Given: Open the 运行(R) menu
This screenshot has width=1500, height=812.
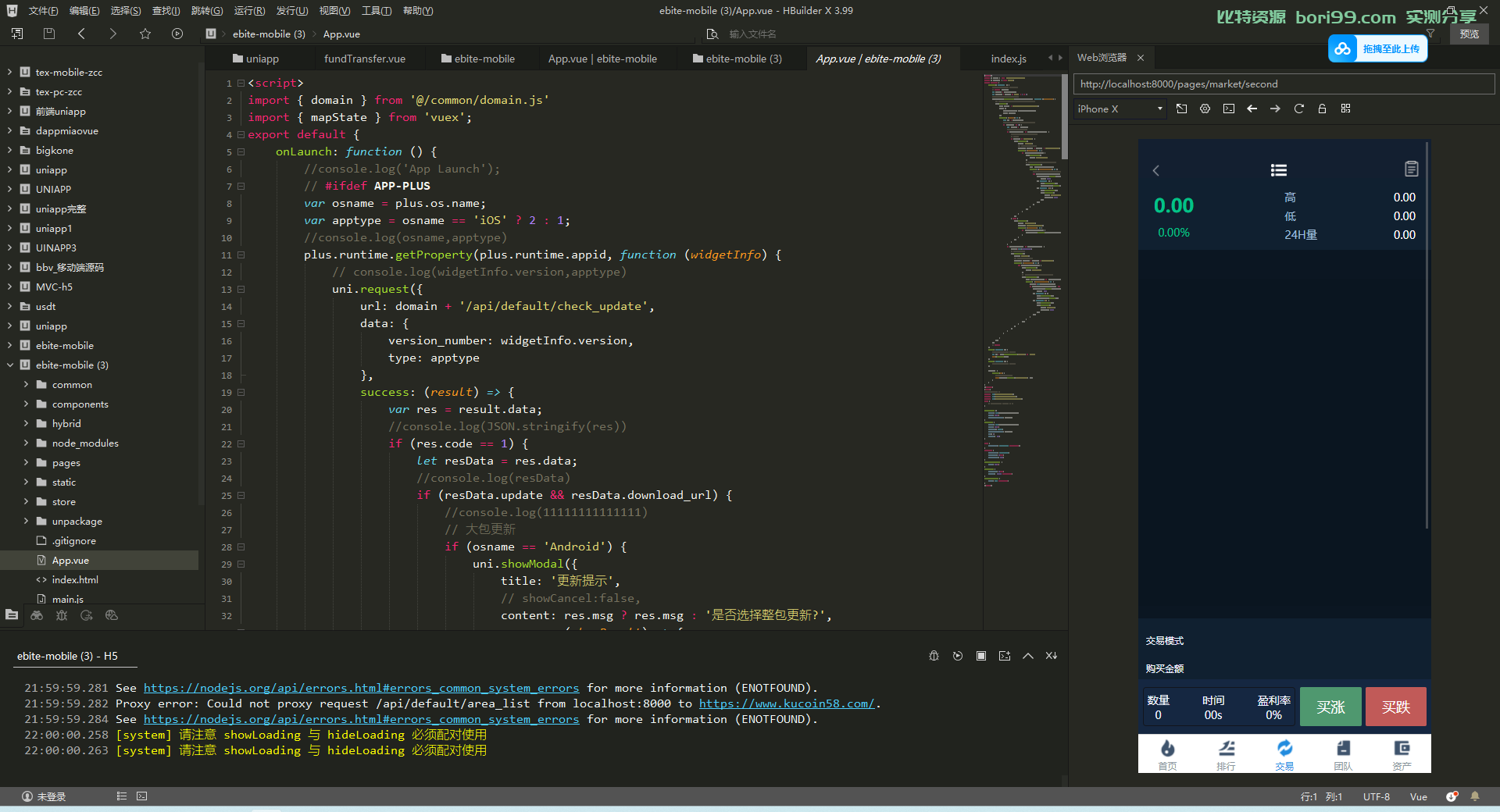Looking at the screenshot, I should [249, 11].
